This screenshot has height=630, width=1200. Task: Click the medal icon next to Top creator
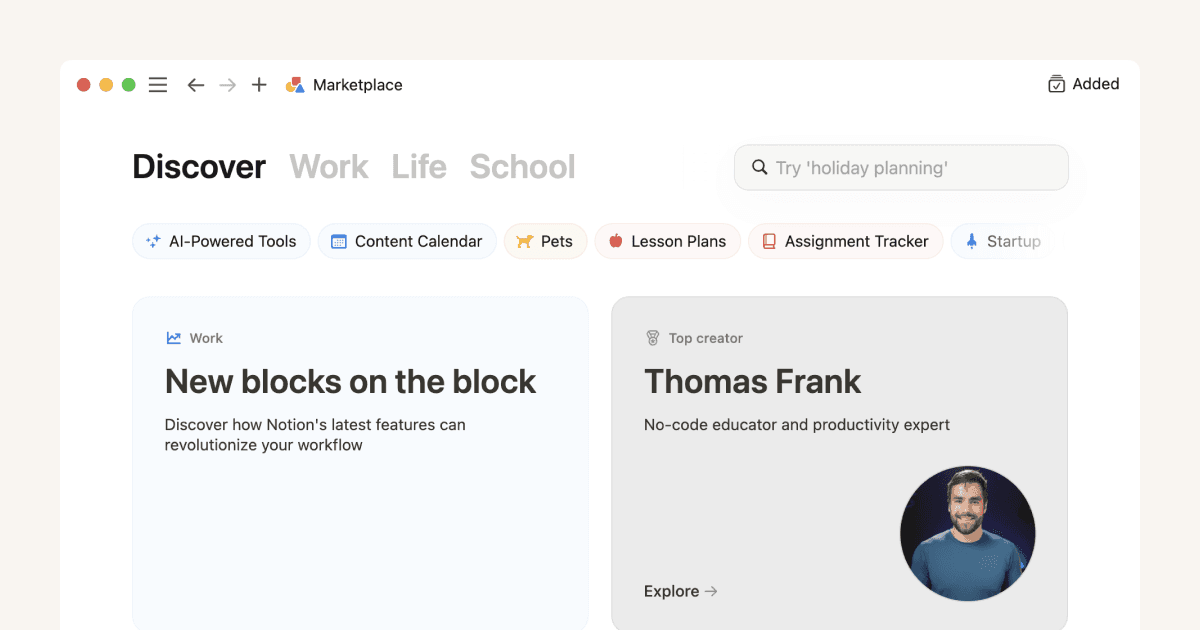click(x=653, y=338)
